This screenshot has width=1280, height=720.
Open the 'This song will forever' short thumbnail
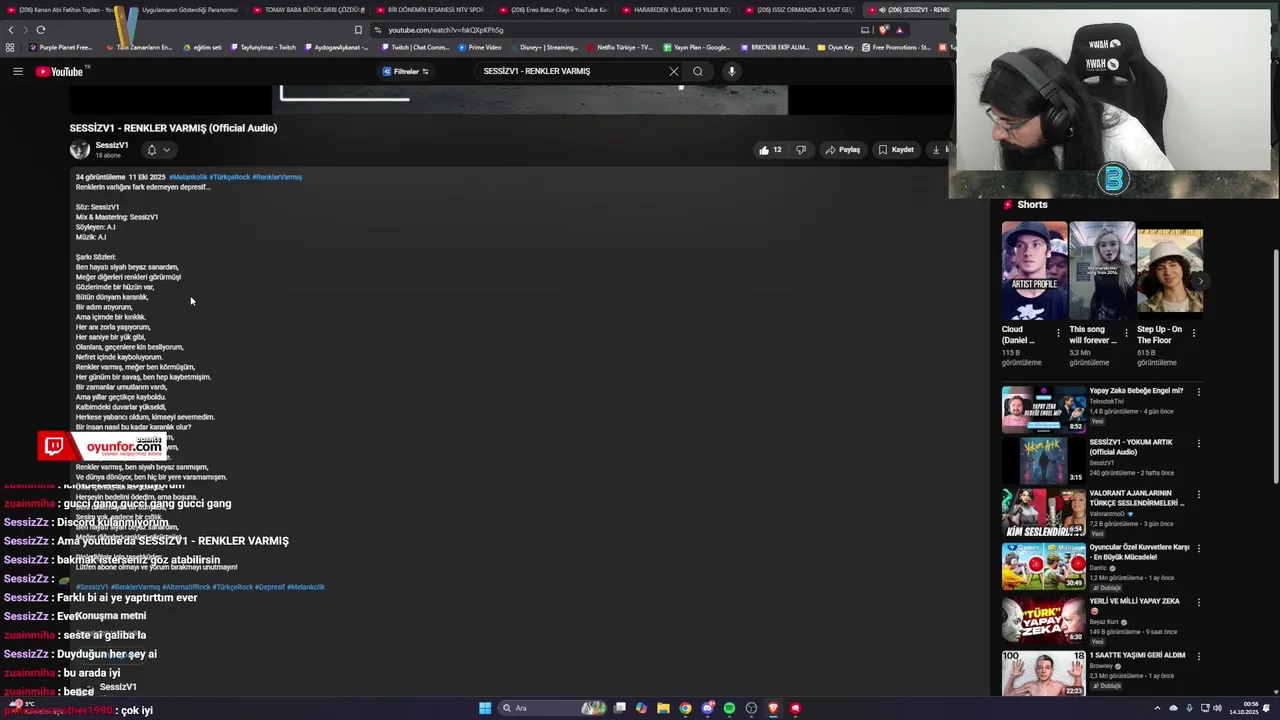pos(1102,270)
